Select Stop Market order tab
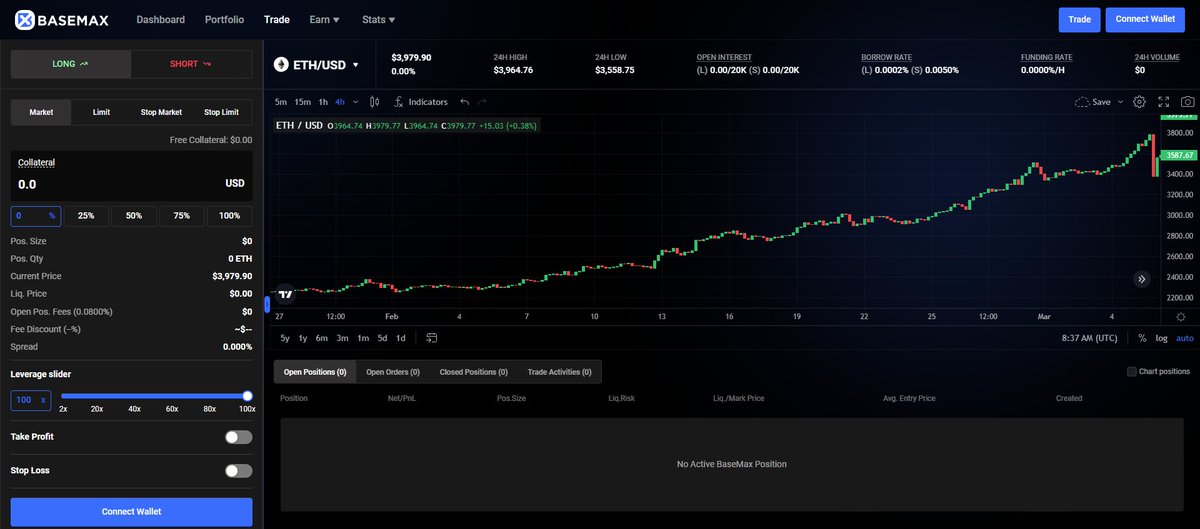1200x529 pixels. tap(161, 112)
